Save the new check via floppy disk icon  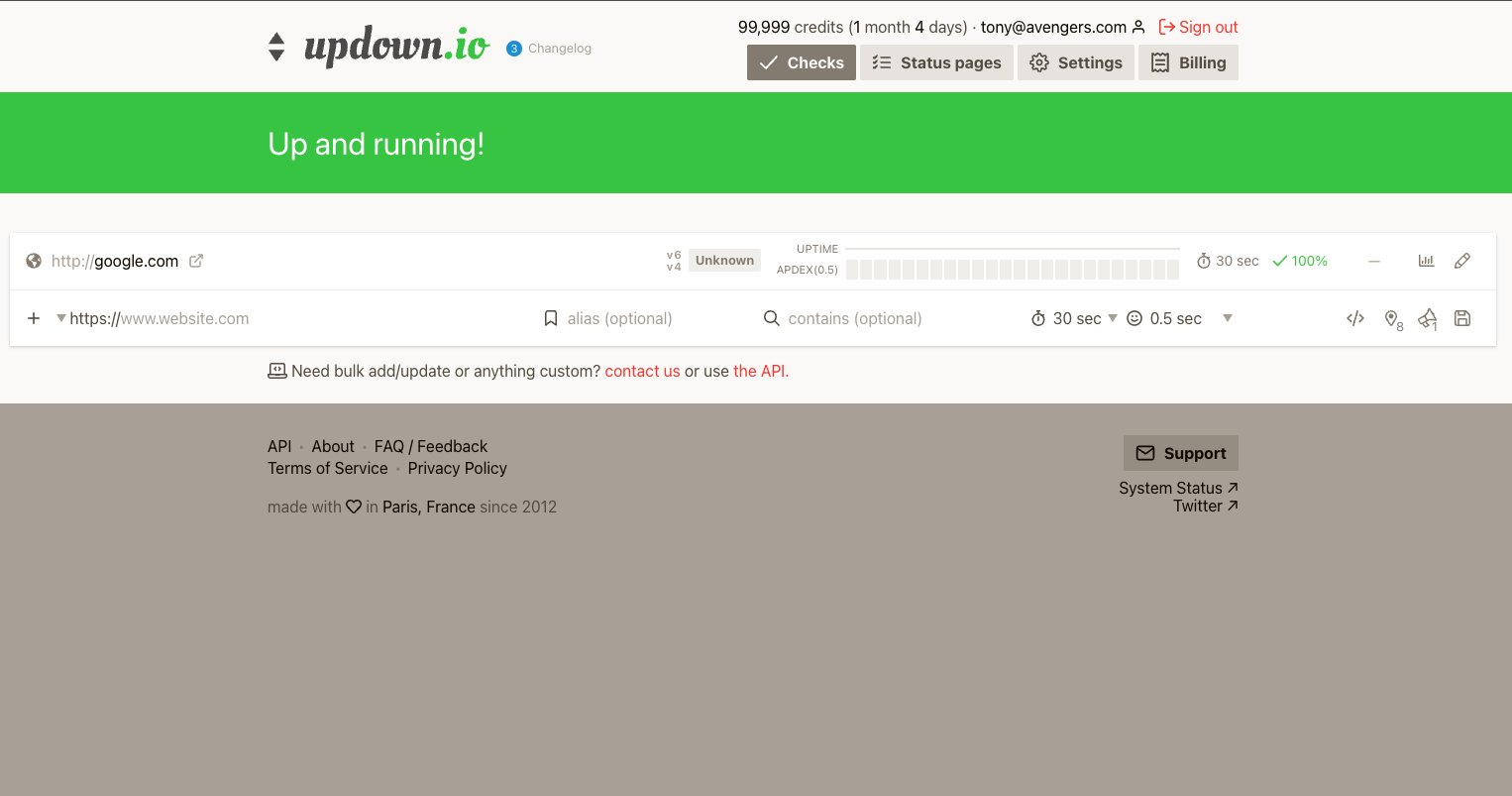click(1462, 318)
